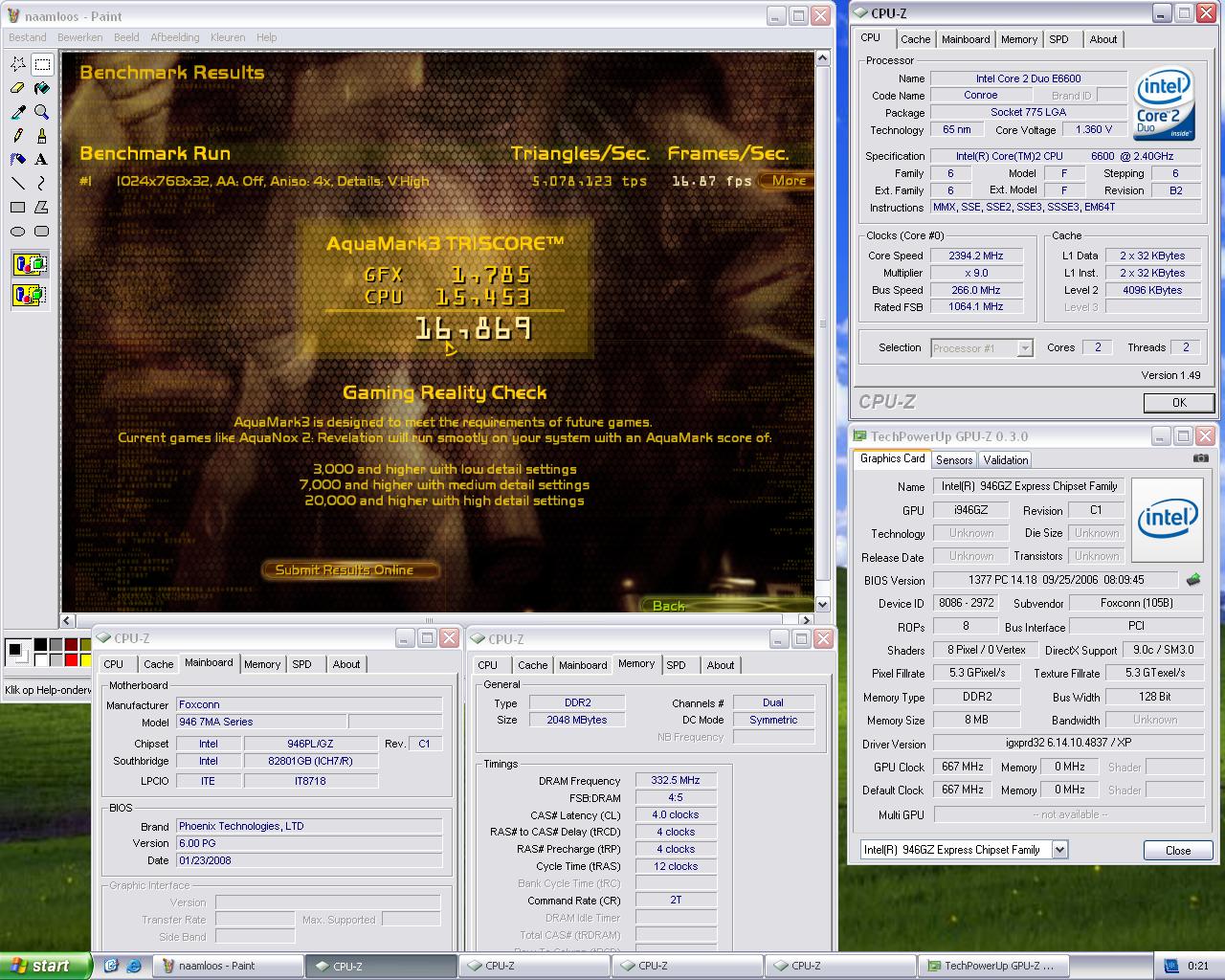Select the Rectangle shape tool
The image size is (1225, 980).
point(18,208)
